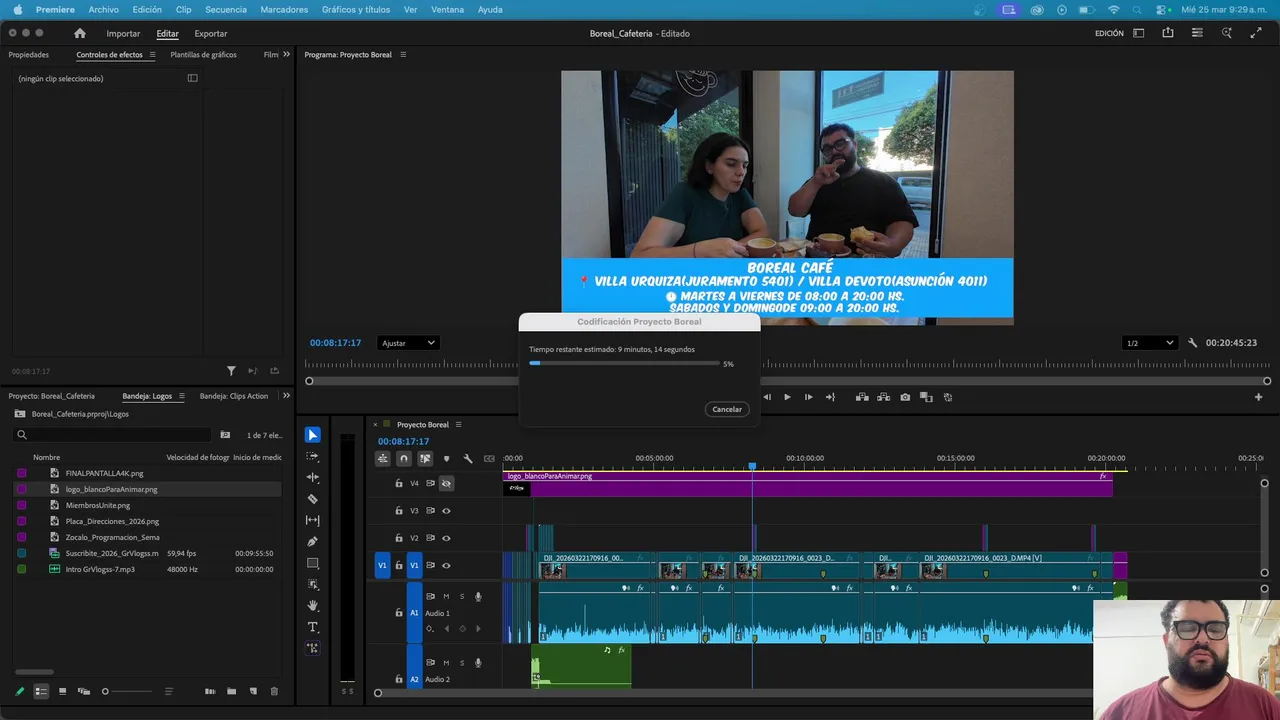The image size is (1280, 720).
Task: Open the Controles de efectos panel menu
Action: (153, 55)
